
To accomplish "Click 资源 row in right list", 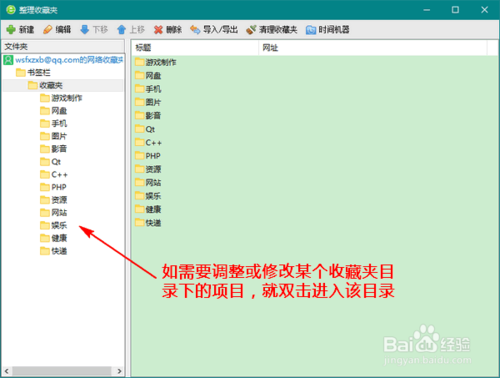I will coord(148,169).
